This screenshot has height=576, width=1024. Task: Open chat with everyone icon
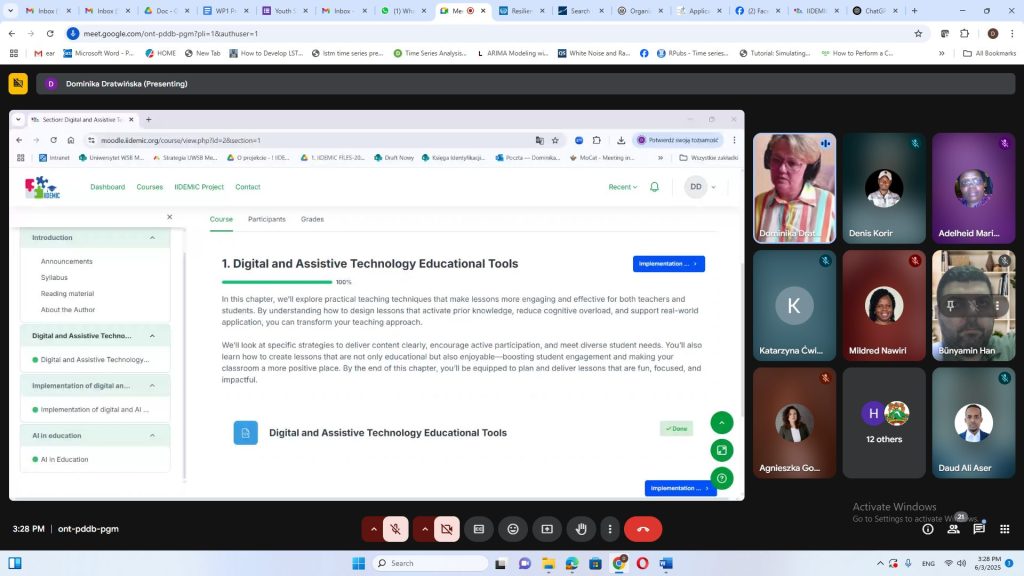[979, 529]
